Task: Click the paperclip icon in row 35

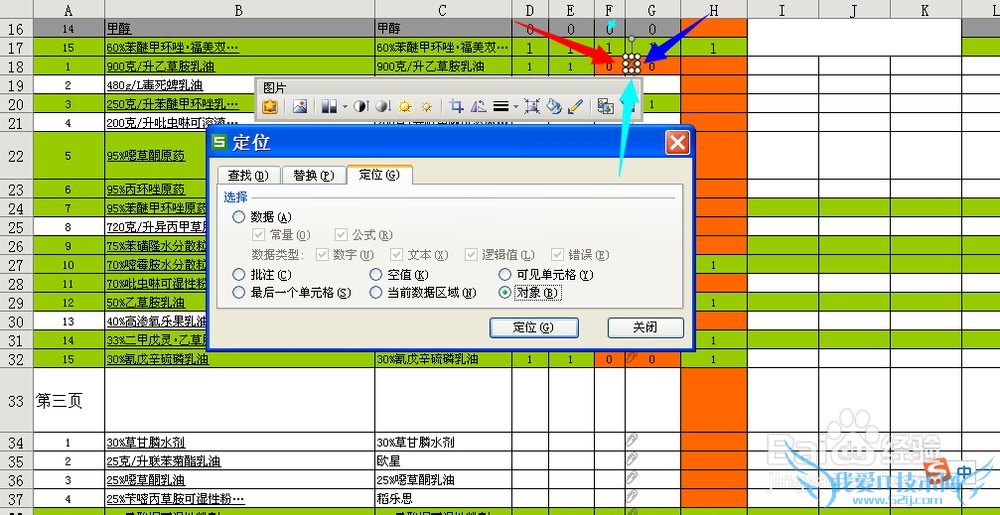Action: click(x=632, y=460)
